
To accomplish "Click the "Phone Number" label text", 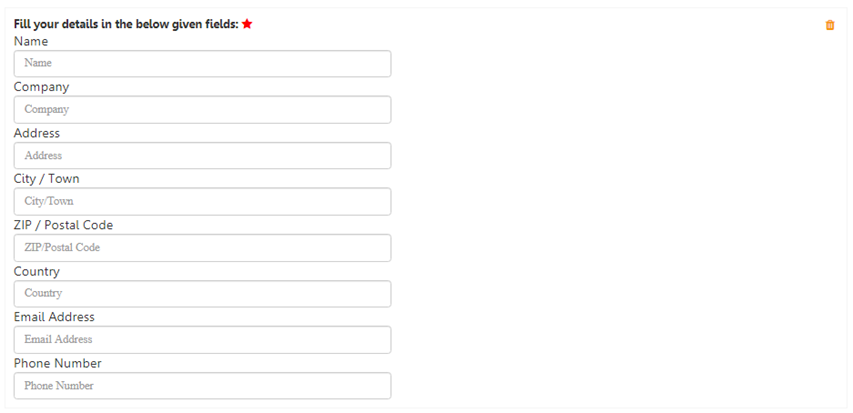I will [58, 363].
